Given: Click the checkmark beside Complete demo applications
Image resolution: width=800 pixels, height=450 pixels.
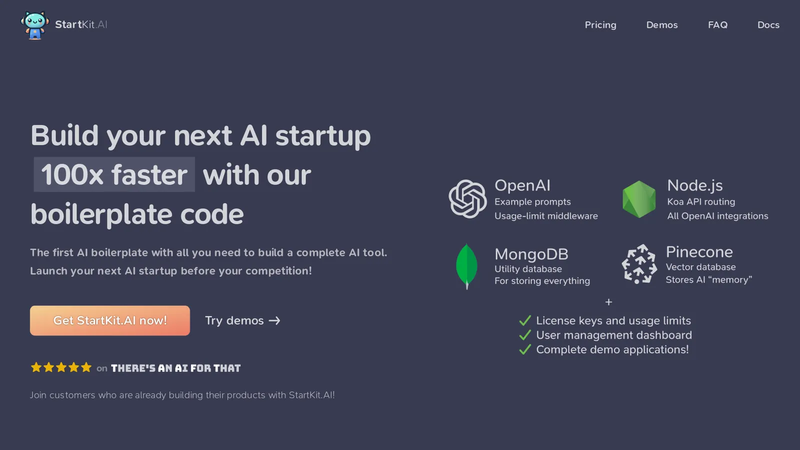Looking at the screenshot, I should point(525,349).
